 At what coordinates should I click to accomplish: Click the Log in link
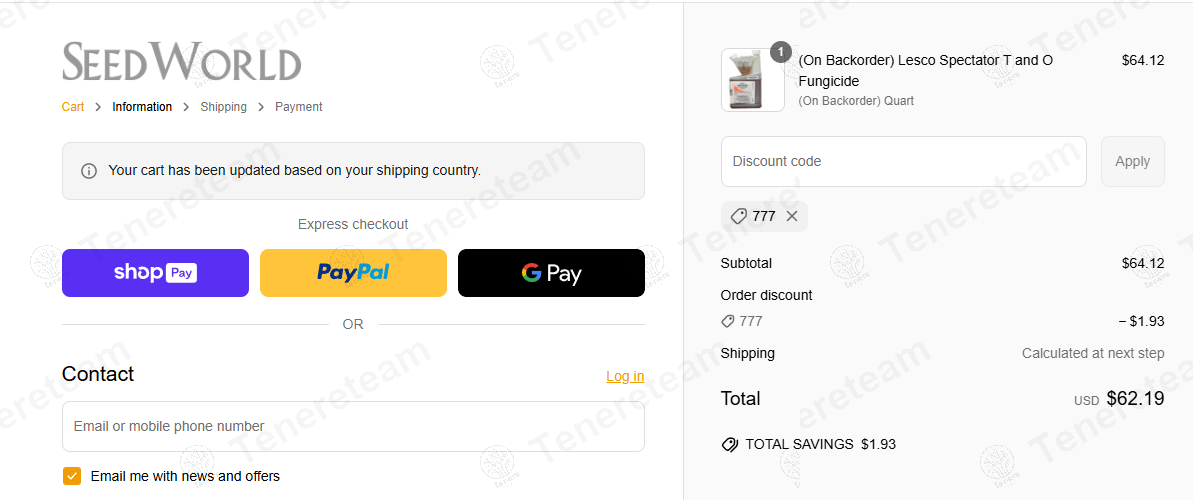point(625,376)
